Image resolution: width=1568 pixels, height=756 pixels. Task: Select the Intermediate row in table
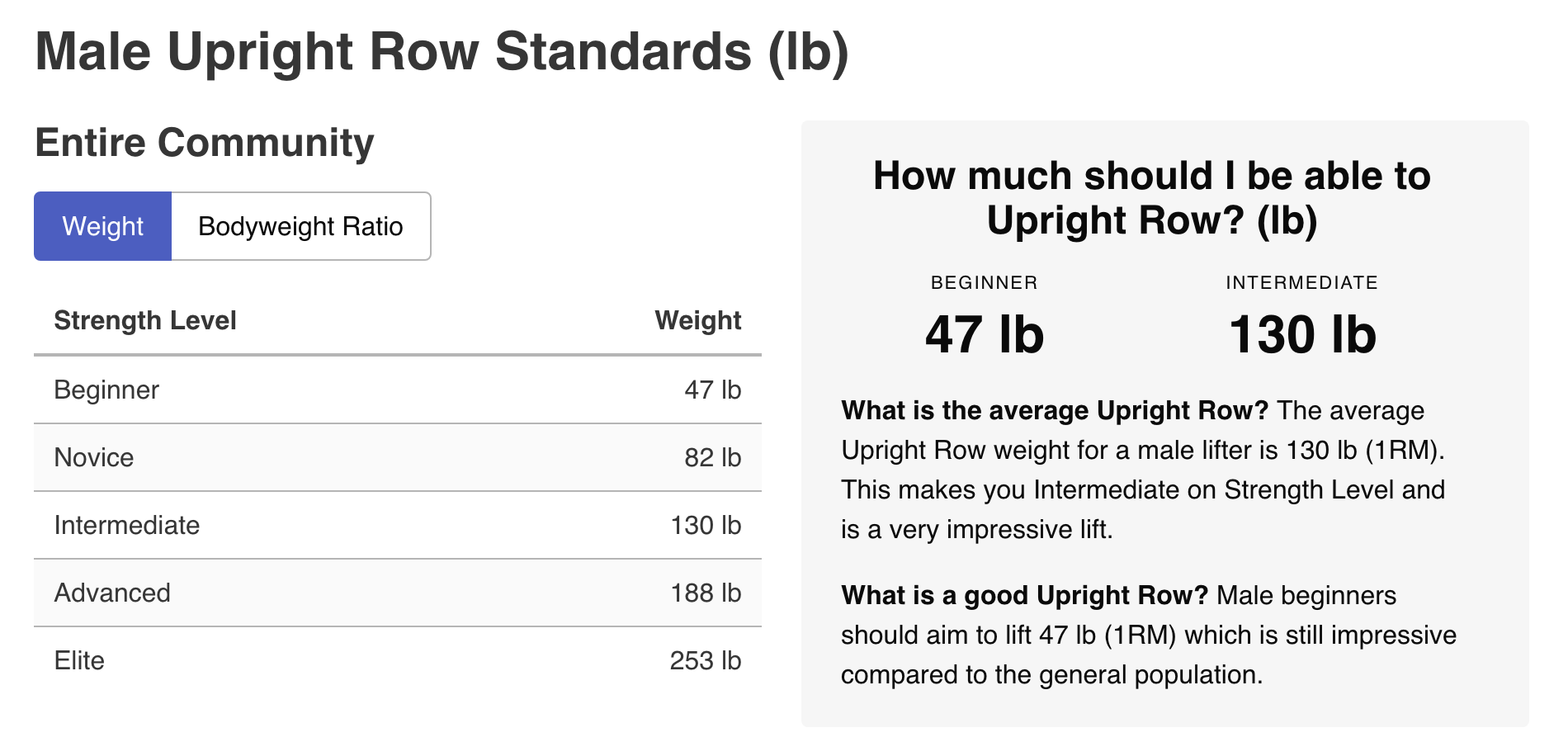tap(397, 525)
